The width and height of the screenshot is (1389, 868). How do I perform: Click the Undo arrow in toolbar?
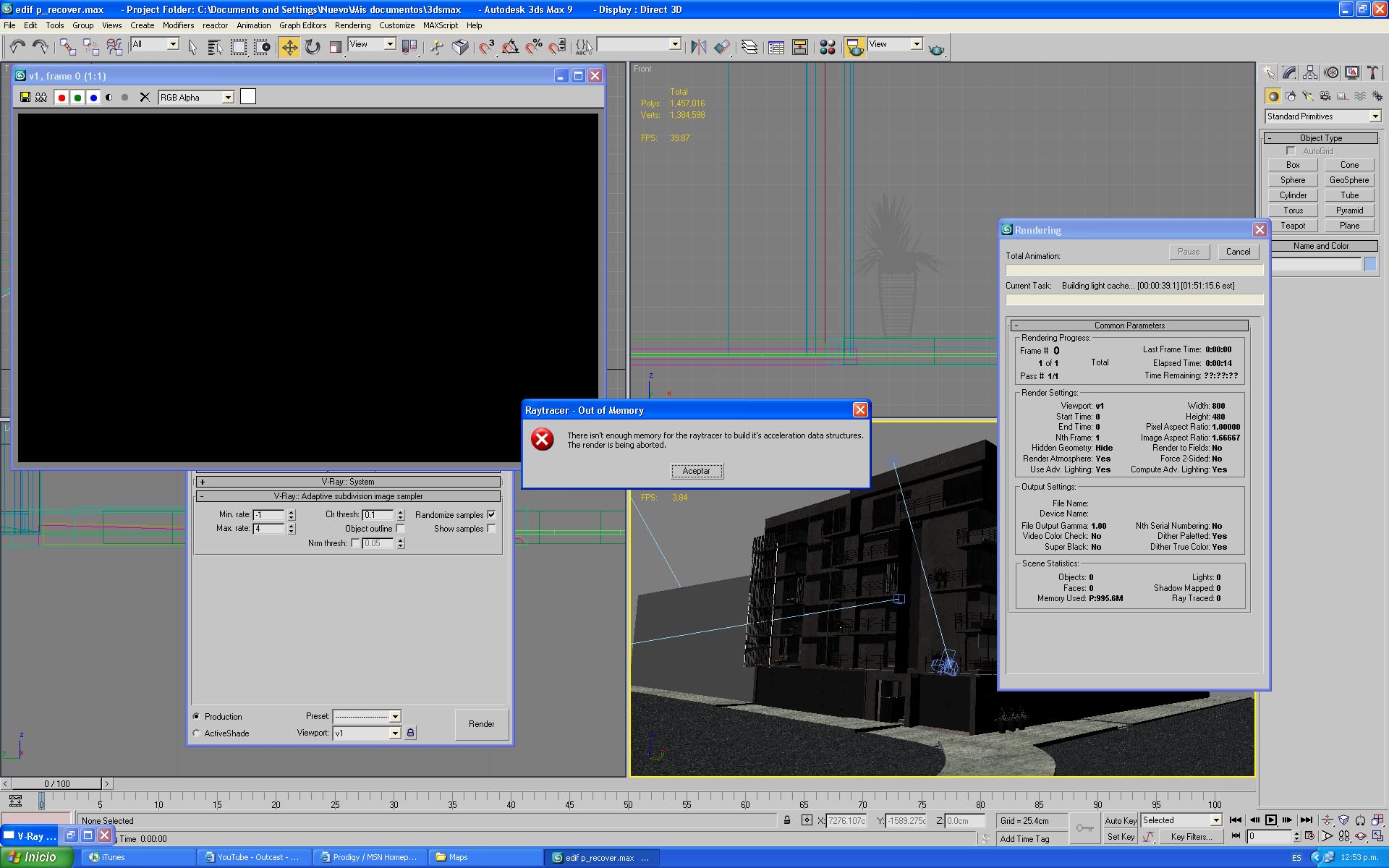17,48
